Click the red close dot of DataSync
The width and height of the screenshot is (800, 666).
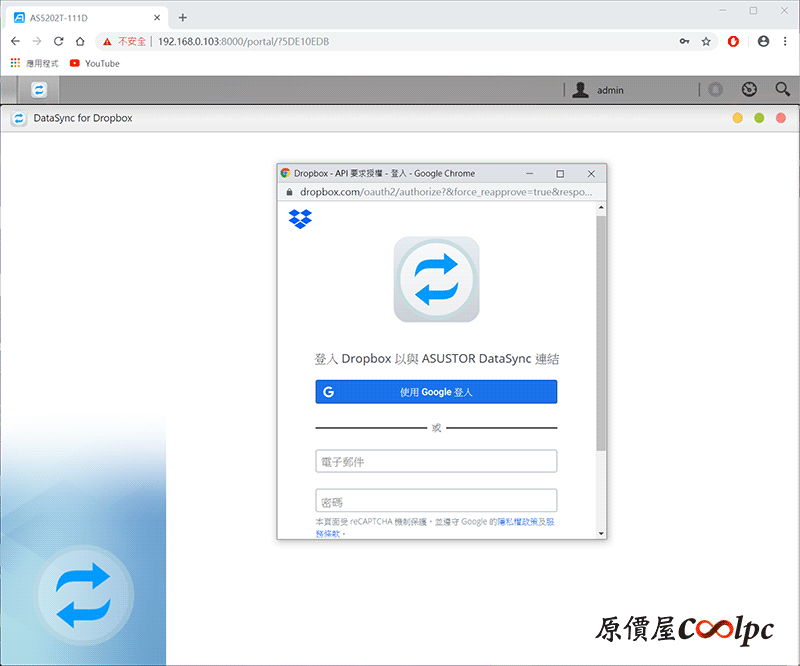(781, 118)
